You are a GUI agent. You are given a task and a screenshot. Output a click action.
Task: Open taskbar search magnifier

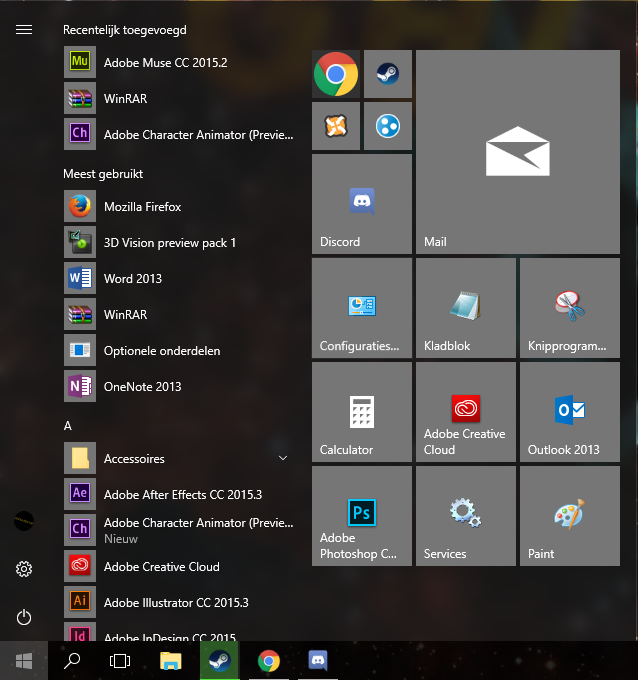point(72,660)
